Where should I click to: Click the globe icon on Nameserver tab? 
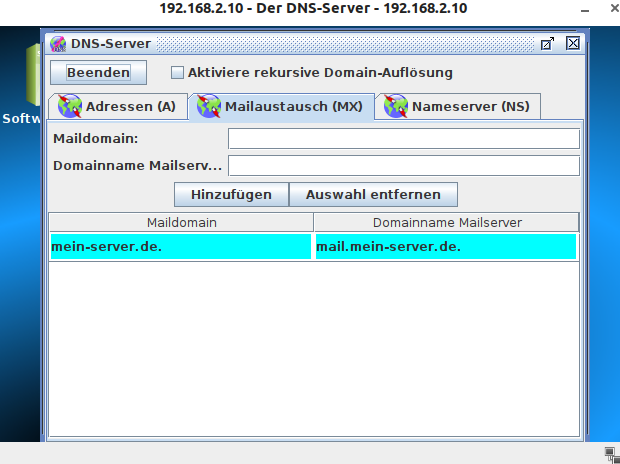click(396, 106)
